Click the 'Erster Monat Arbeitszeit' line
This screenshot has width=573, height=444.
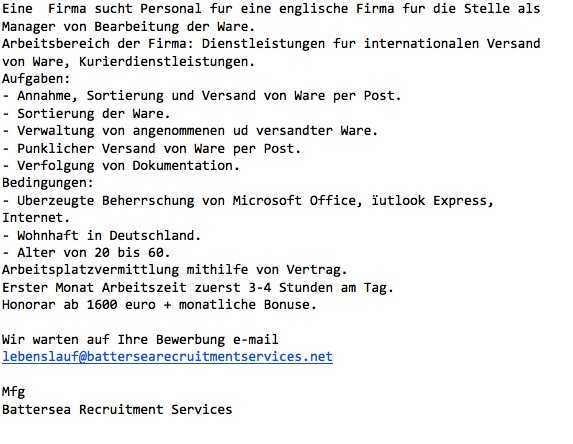[198, 288]
